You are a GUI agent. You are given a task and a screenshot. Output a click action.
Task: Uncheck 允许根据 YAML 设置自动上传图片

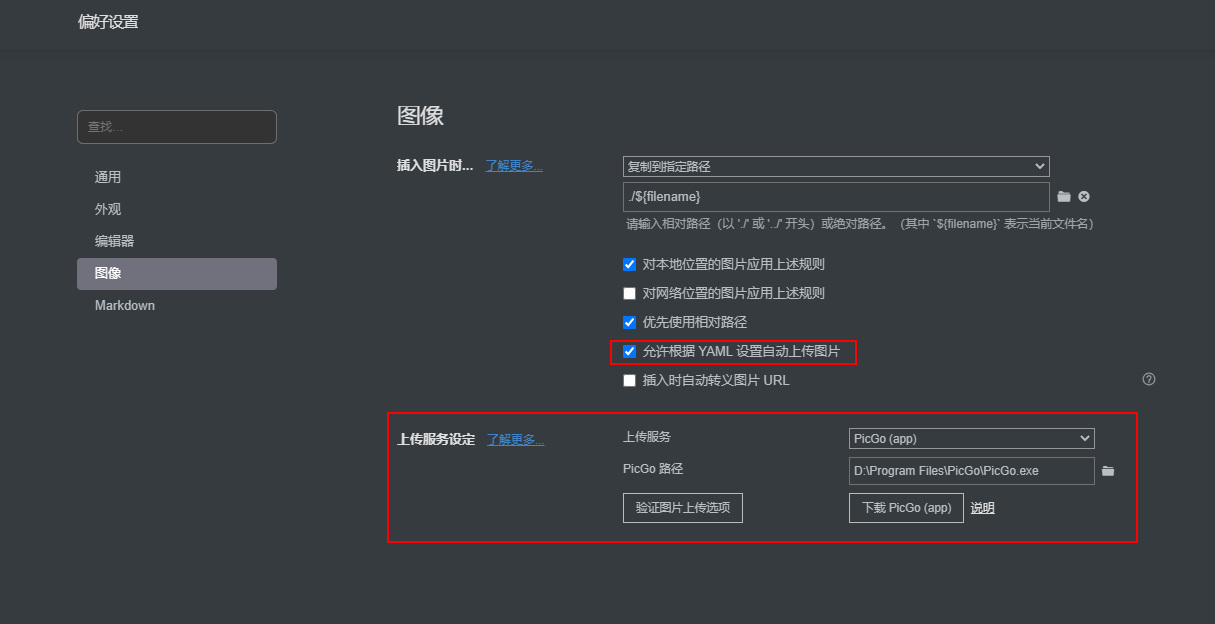(629, 352)
